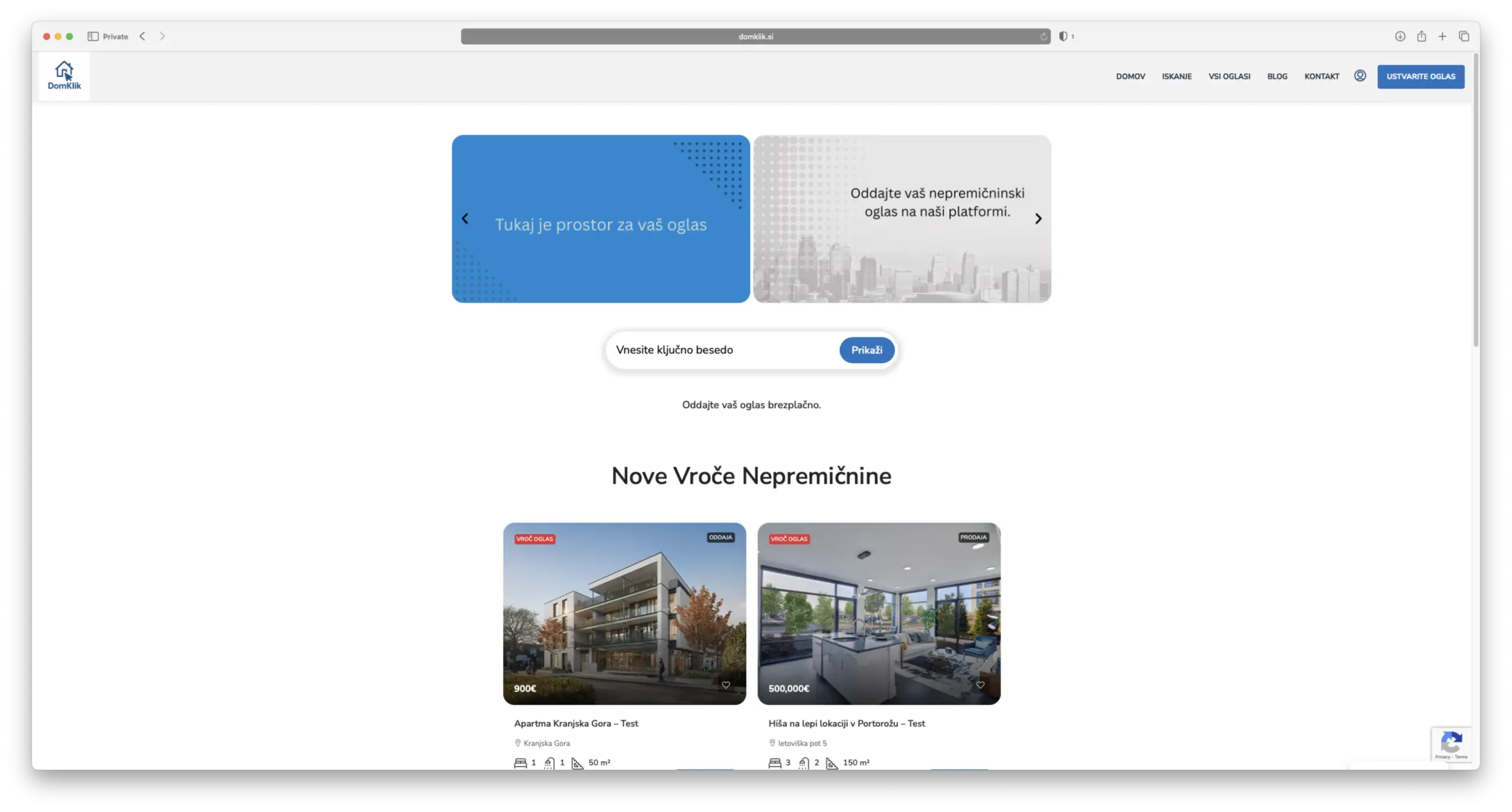Screen dimensions: 1512x812
Task: Go forward in browser history
Action: click(162, 36)
